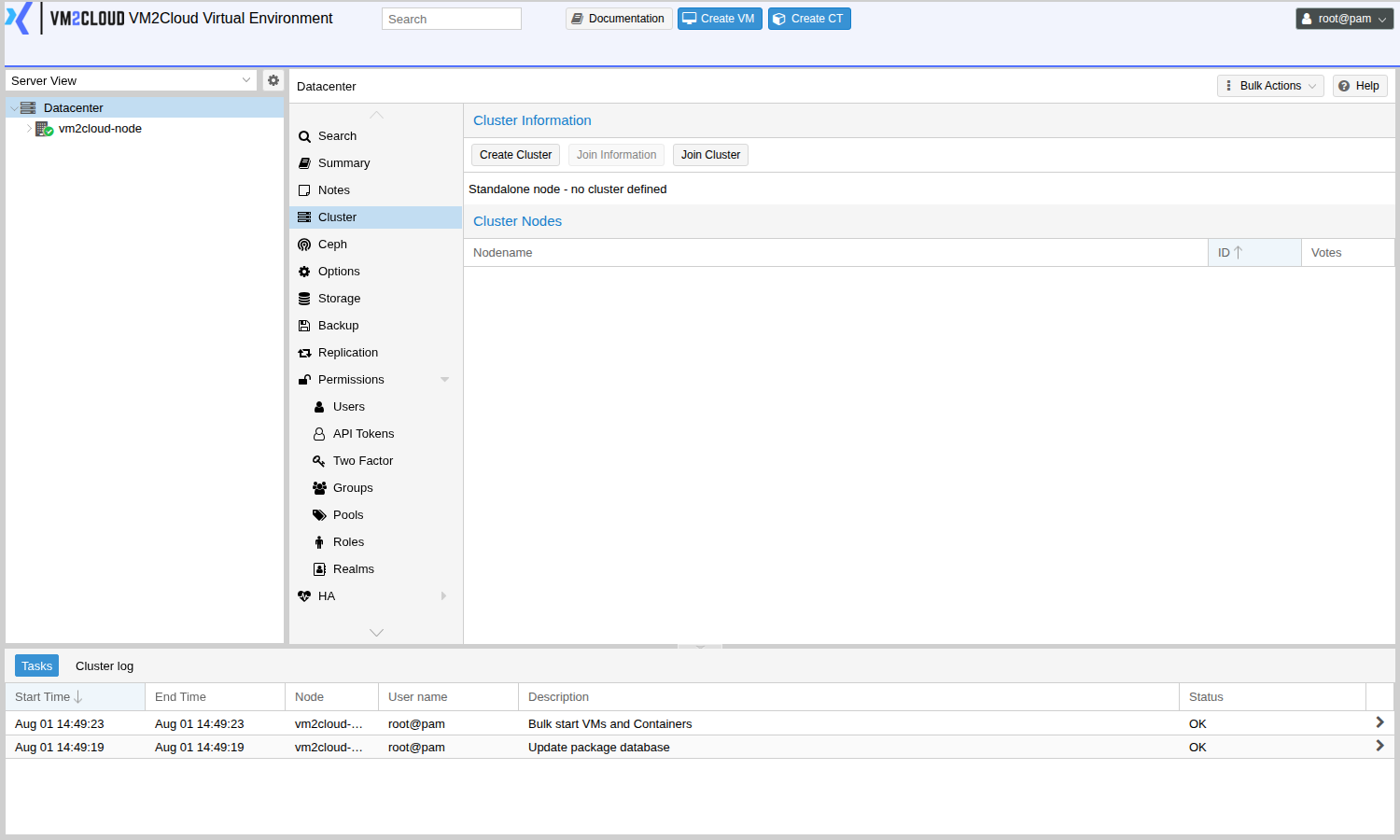Switch to the Cluster log tab
1400x840 pixels.
pyautogui.click(x=105, y=666)
